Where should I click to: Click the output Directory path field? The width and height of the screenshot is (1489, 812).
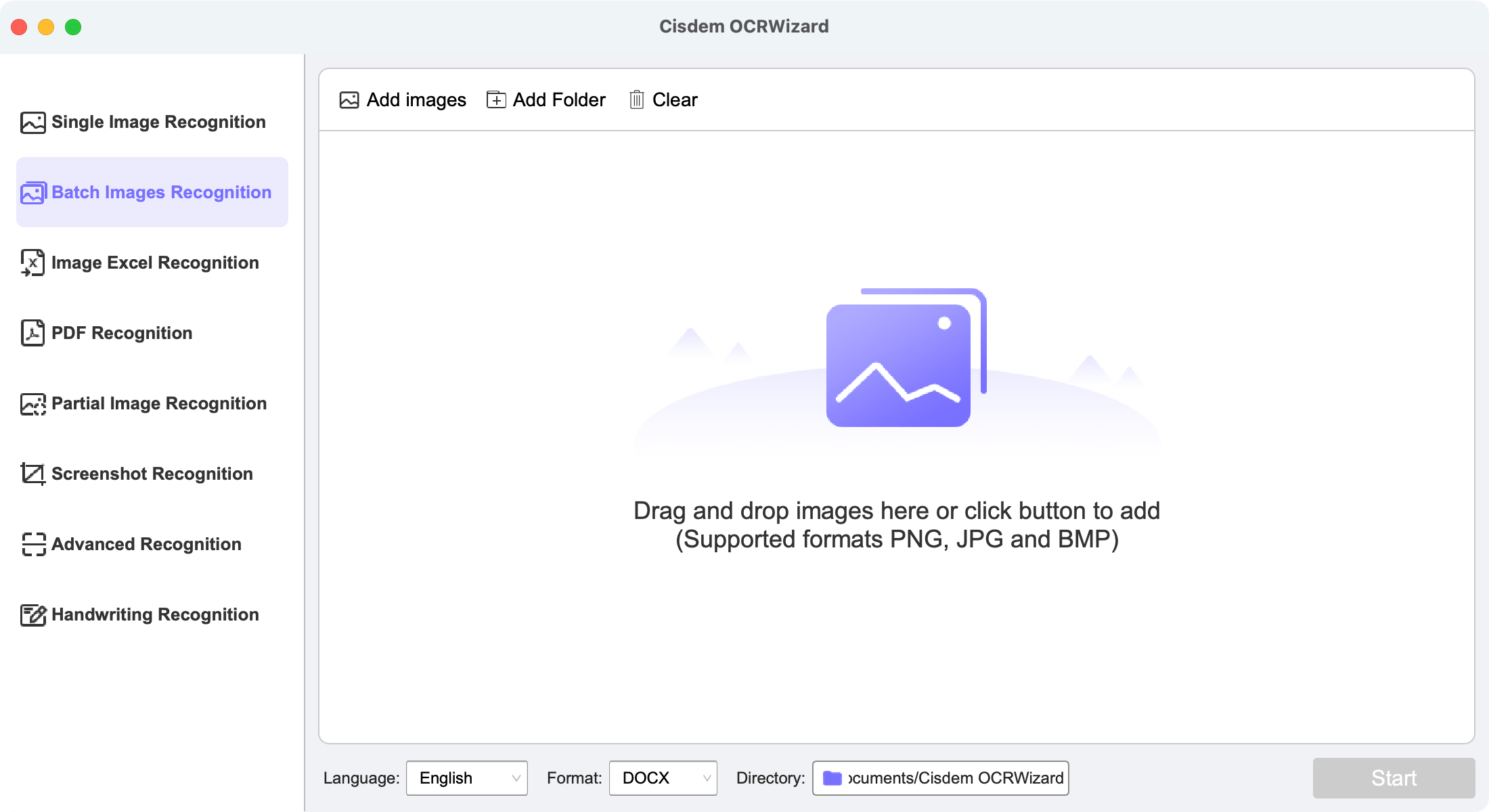point(954,778)
